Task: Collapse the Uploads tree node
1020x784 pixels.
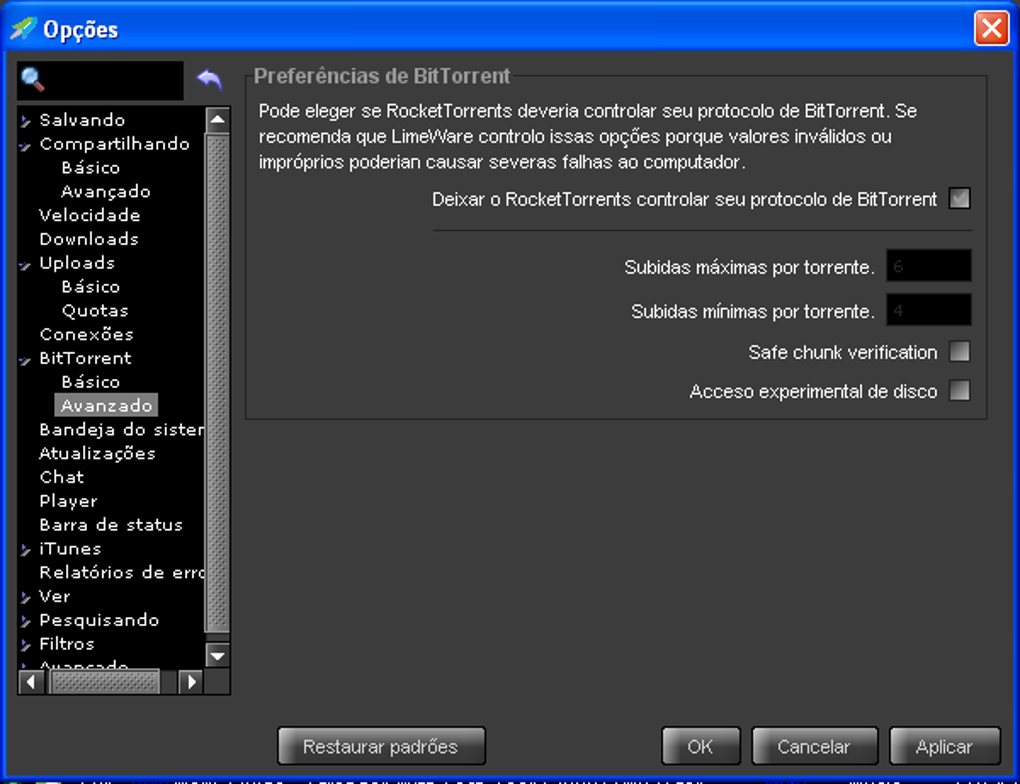Action: coord(25,264)
